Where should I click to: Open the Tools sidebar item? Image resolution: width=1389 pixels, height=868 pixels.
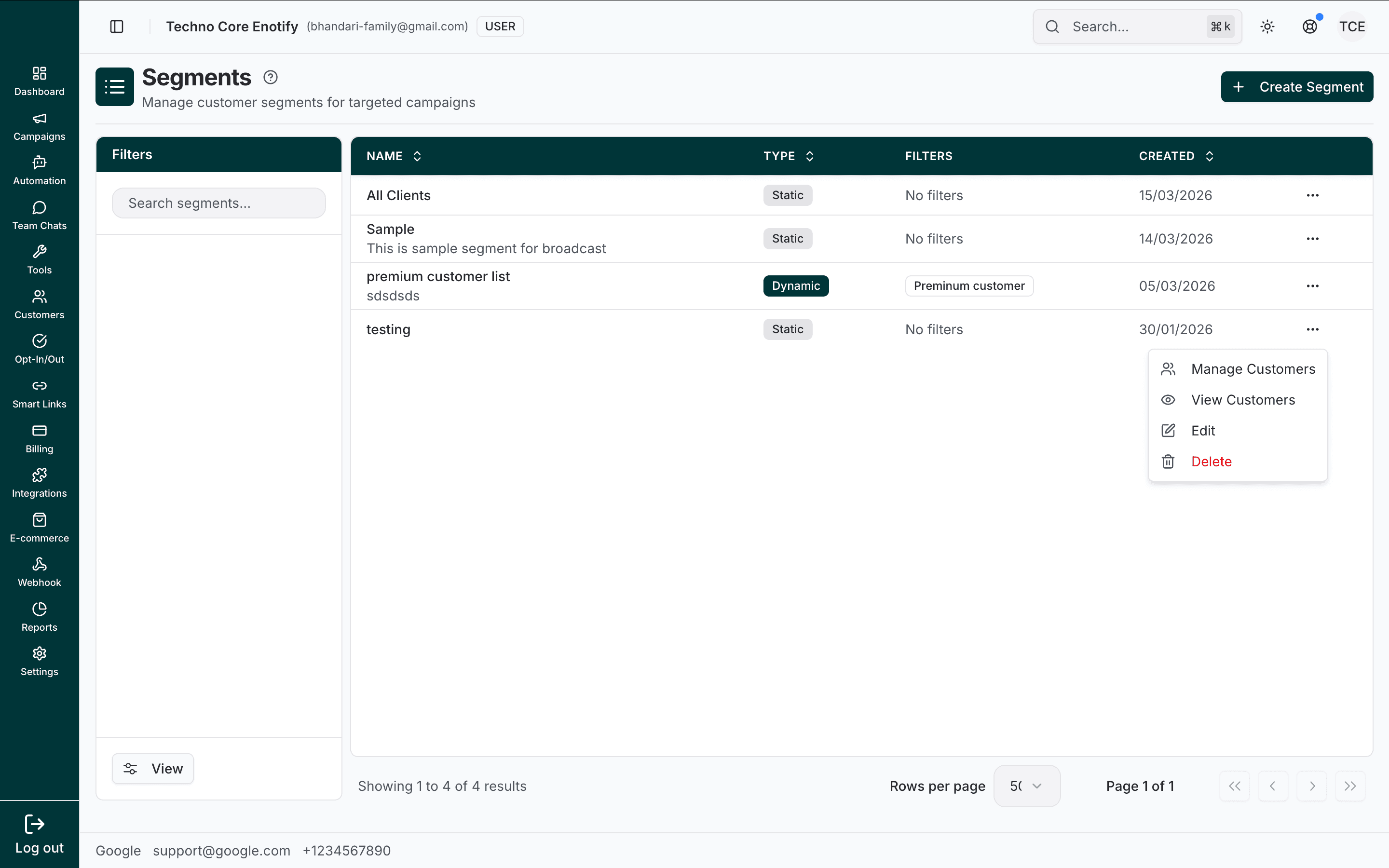39,260
